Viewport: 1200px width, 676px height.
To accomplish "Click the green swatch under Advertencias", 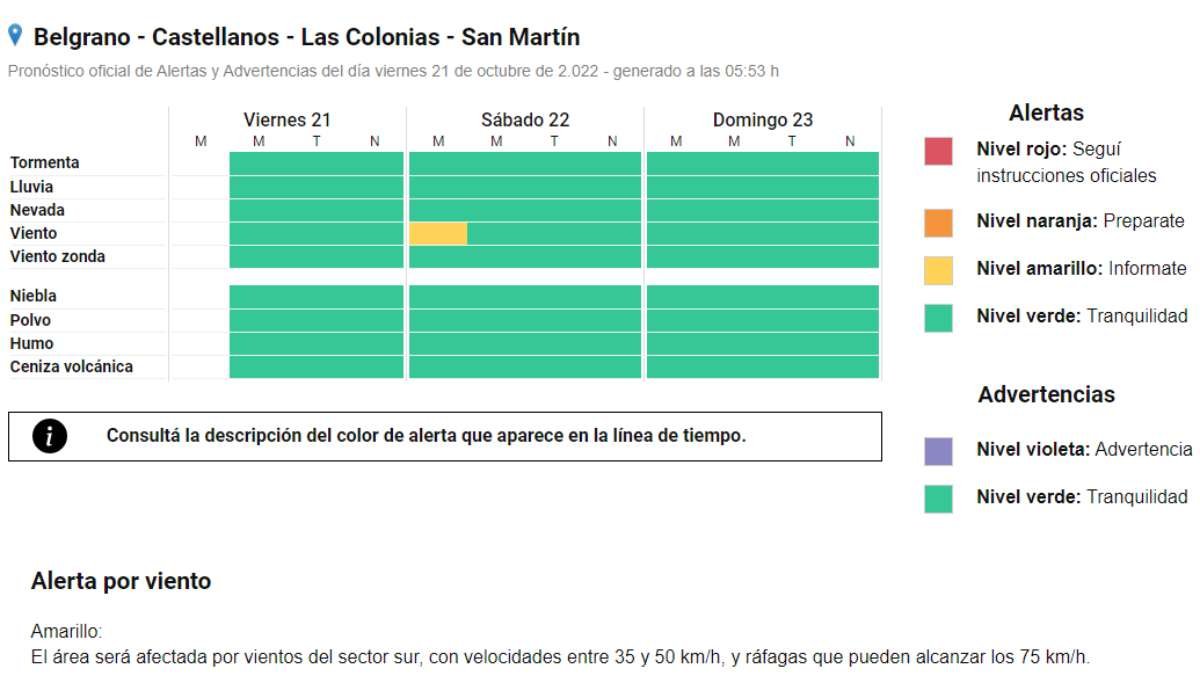I will [938, 498].
